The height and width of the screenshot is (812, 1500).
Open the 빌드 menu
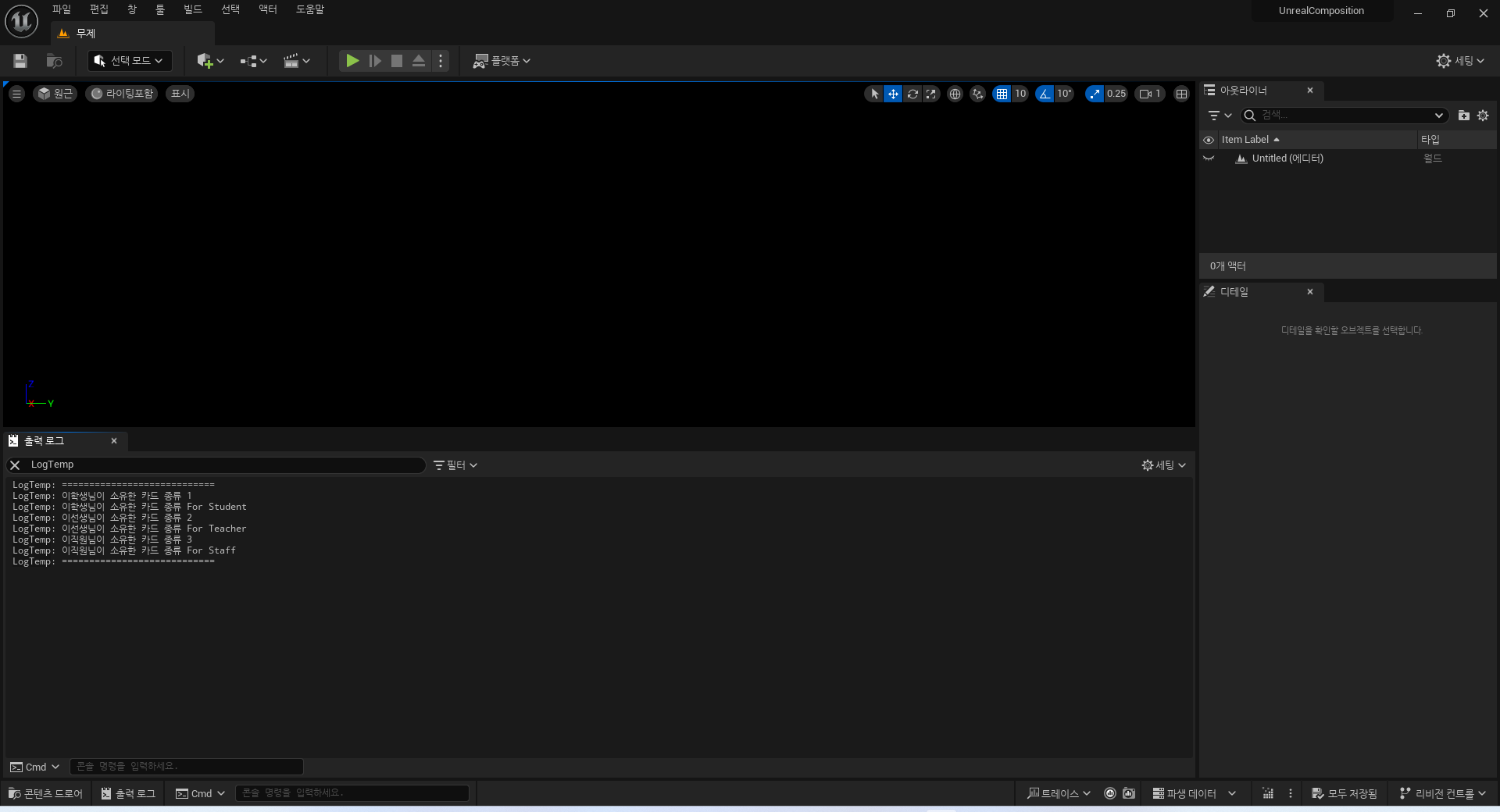tap(193, 9)
